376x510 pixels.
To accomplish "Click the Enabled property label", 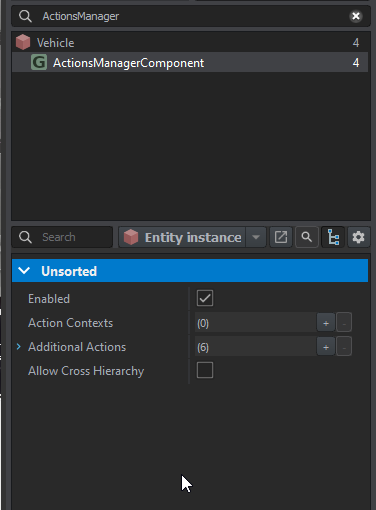I will [x=49, y=299].
